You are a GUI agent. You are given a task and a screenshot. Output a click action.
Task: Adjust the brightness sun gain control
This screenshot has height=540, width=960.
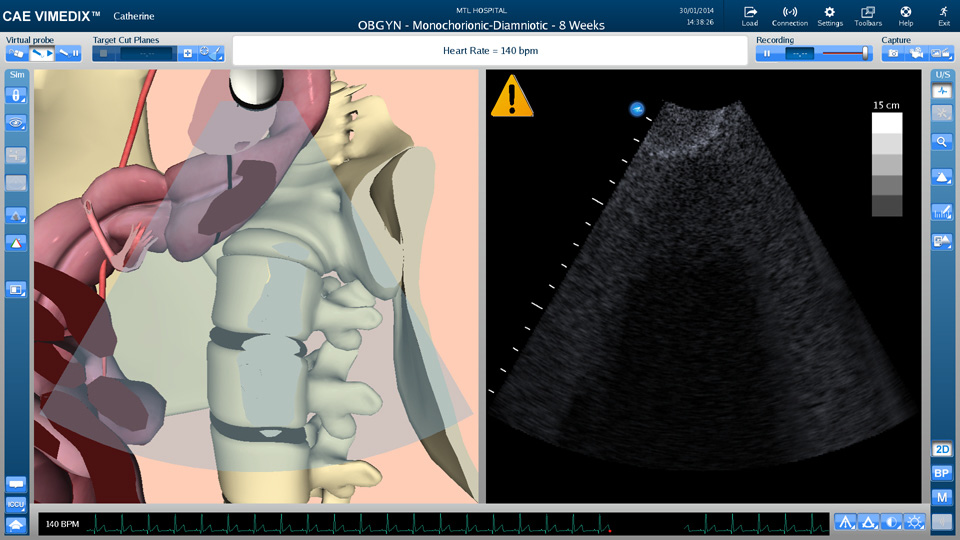[915, 522]
